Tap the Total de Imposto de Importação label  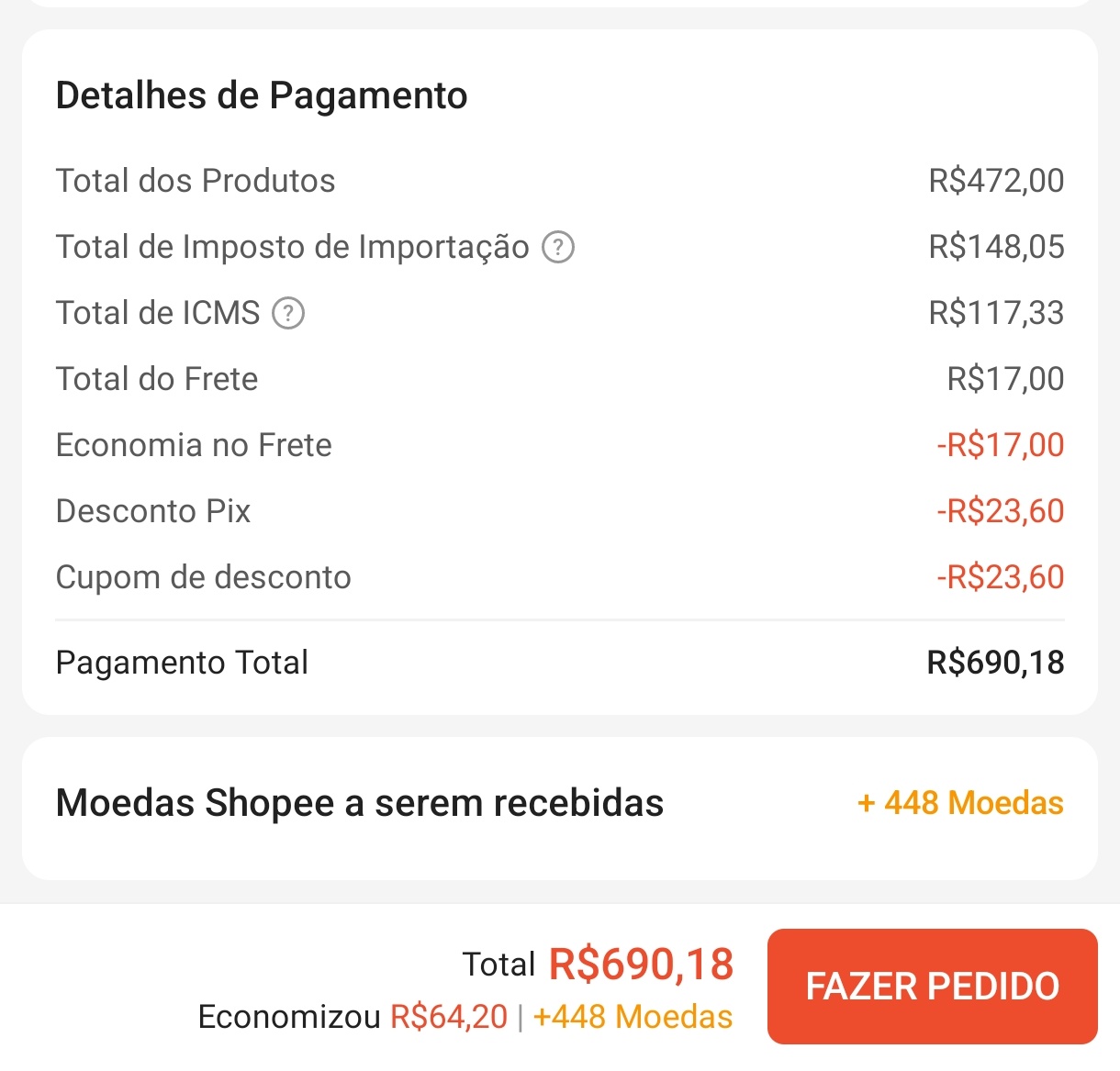[x=292, y=248]
